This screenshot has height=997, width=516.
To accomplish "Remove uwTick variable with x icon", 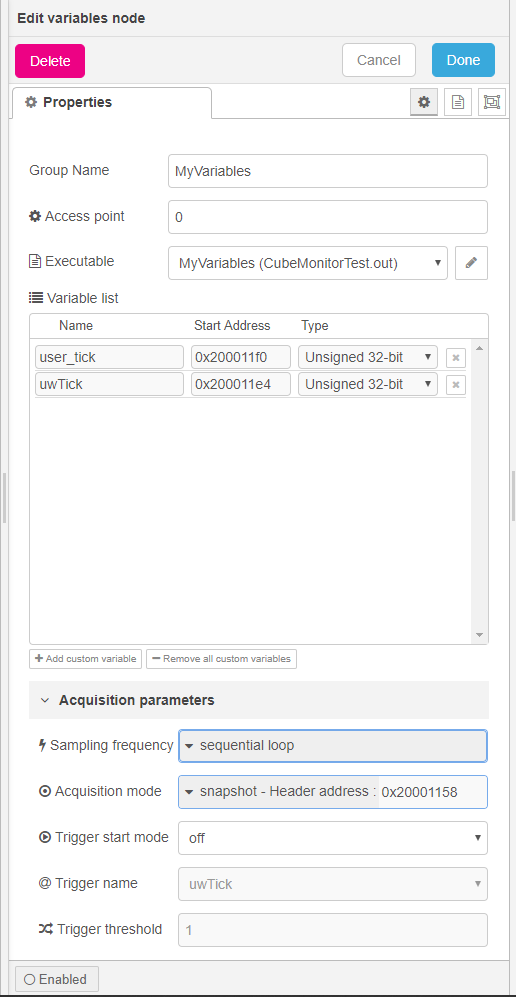I will click(x=456, y=384).
